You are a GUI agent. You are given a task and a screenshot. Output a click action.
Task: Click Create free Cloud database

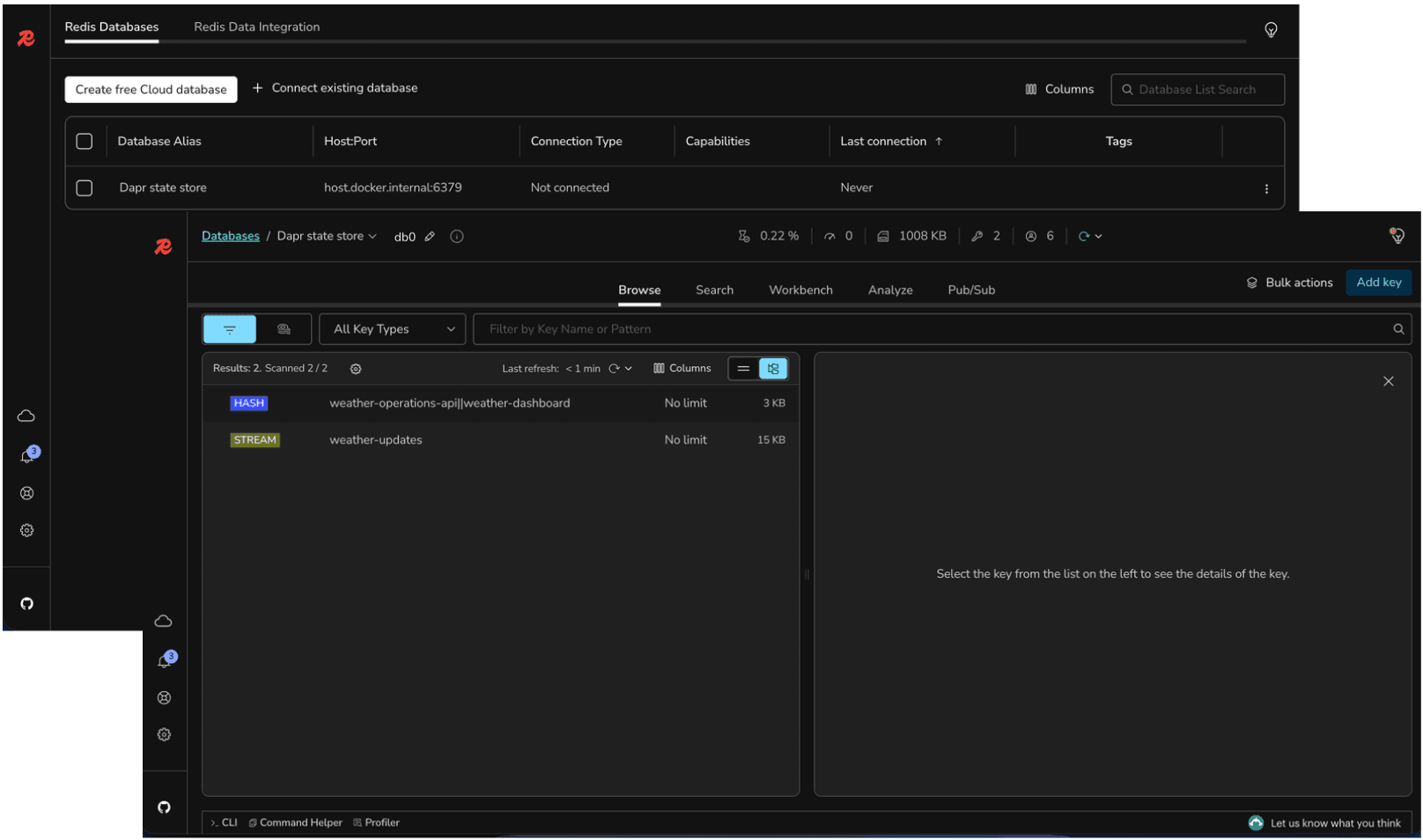(151, 89)
